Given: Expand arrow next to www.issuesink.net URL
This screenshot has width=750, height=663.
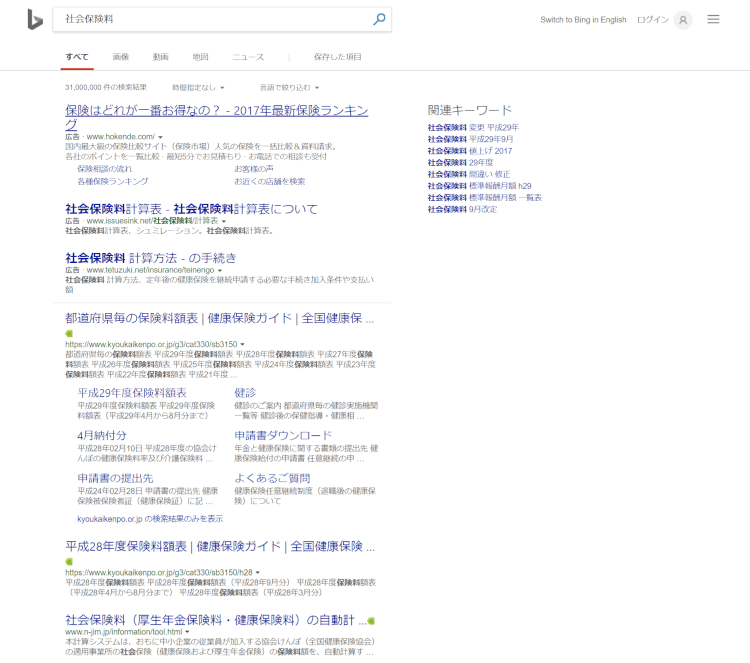Looking at the screenshot, I should (x=223, y=221).
